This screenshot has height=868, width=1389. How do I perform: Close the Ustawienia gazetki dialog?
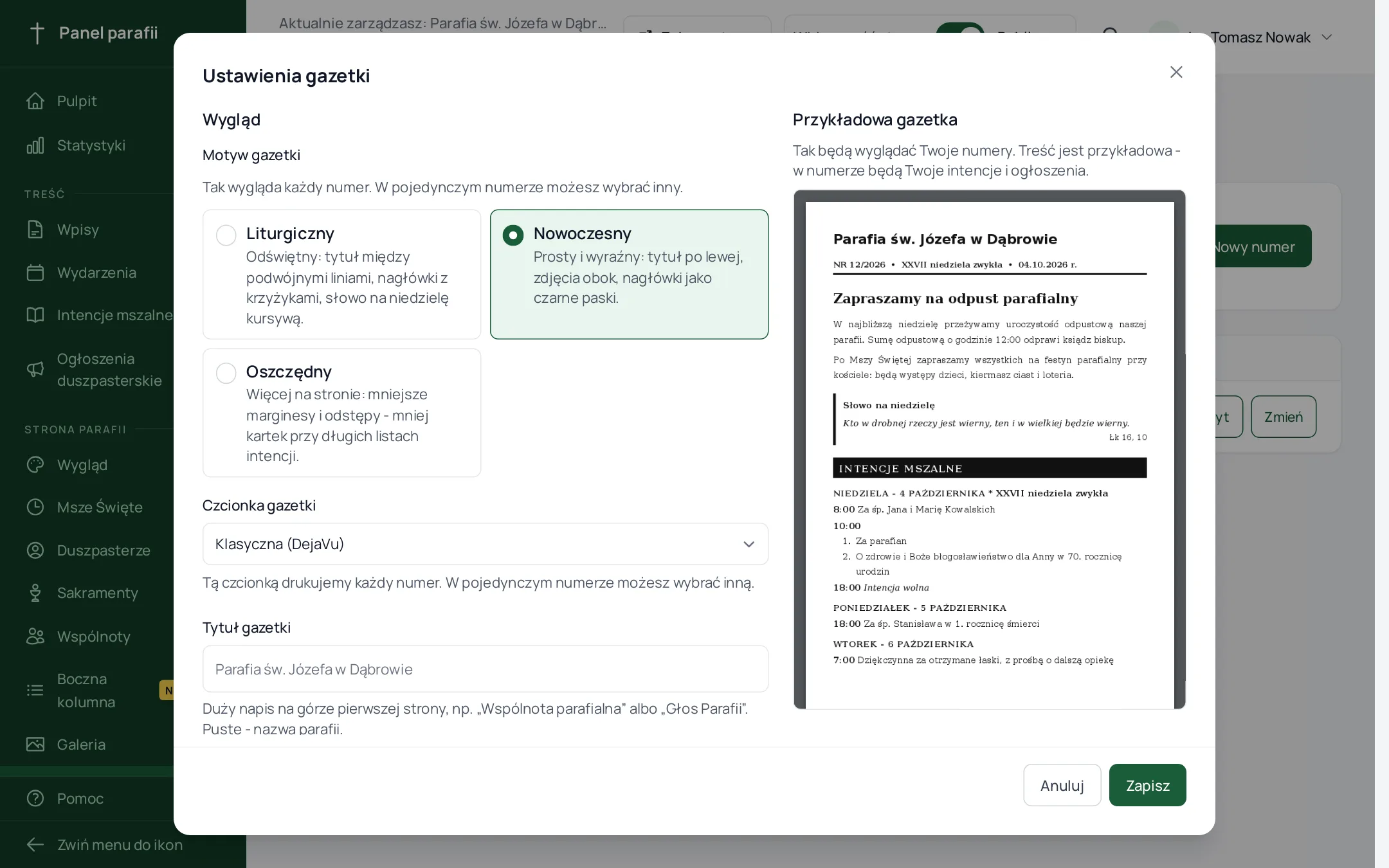click(x=1176, y=72)
